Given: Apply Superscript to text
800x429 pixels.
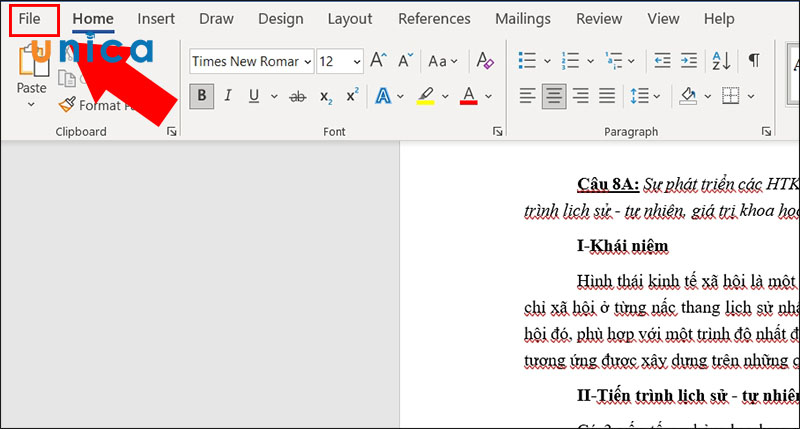Looking at the screenshot, I should (x=352, y=96).
